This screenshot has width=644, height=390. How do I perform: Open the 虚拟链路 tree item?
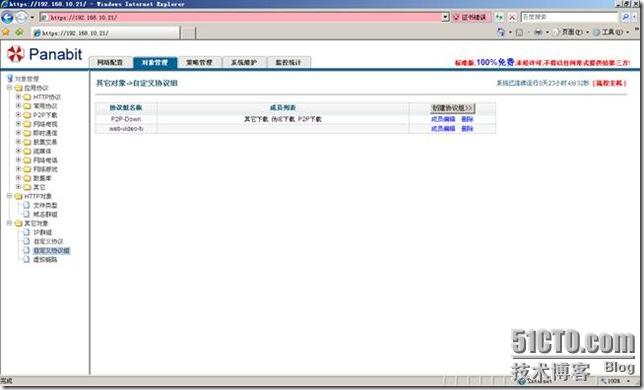point(45,259)
